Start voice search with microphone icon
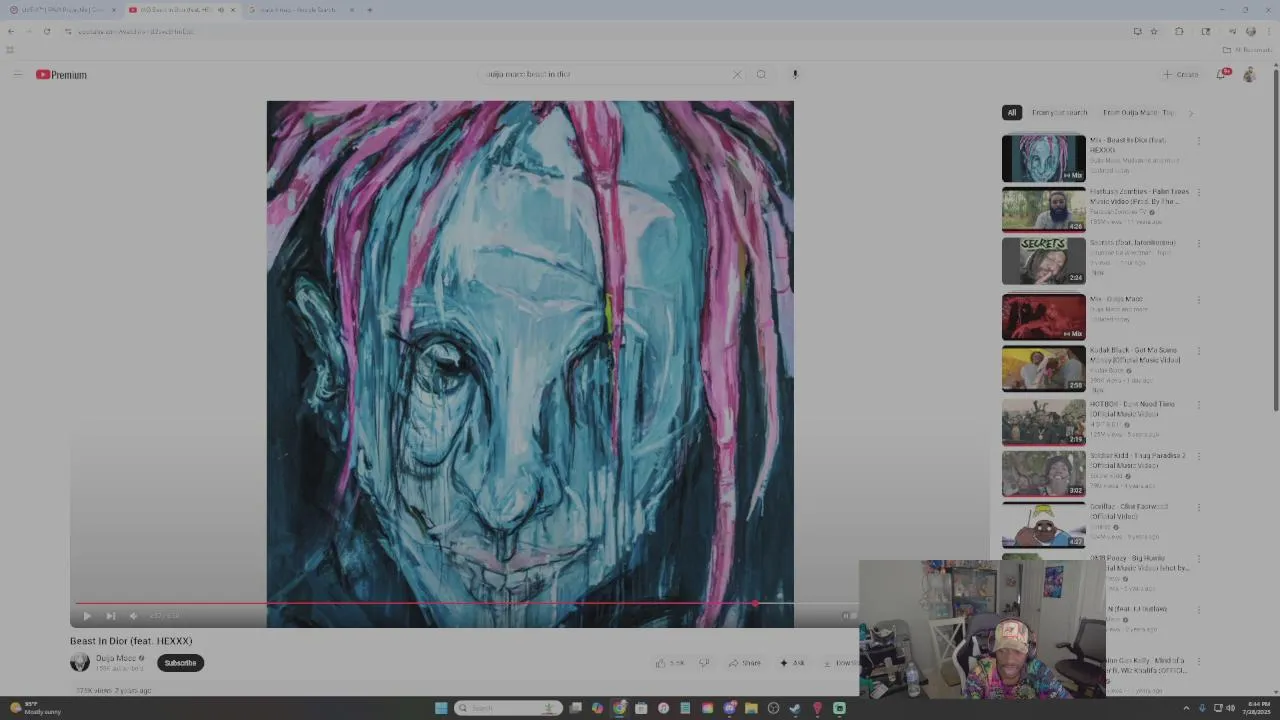The height and width of the screenshot is (720, 1280). pos(795,74)
